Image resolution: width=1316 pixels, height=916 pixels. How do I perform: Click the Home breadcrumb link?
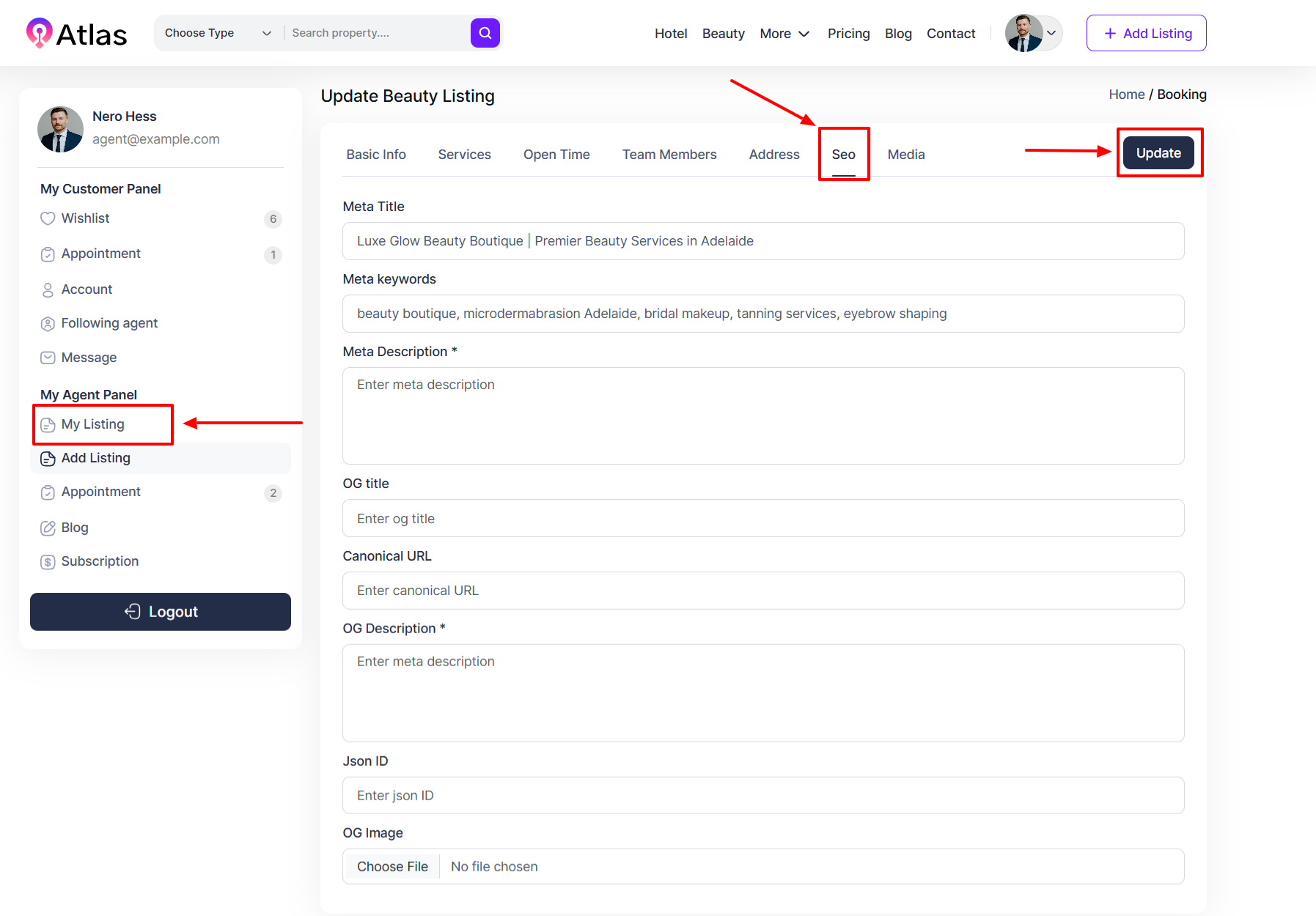1126,95
